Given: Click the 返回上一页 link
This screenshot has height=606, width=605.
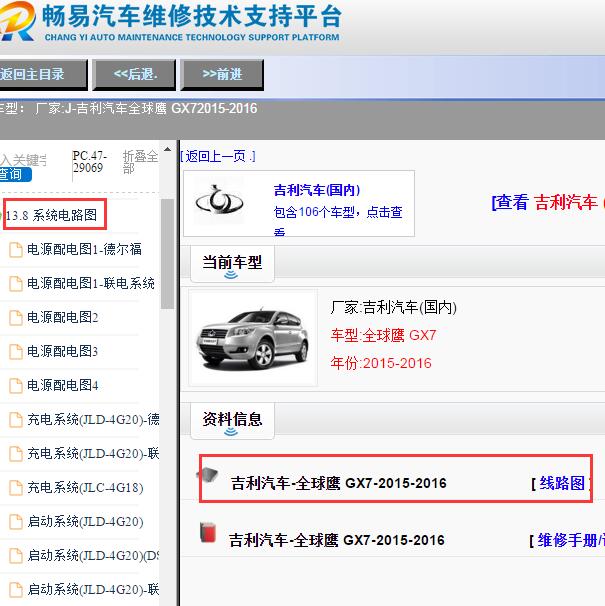Looking at the screenshot, I should tap(218, 156).
